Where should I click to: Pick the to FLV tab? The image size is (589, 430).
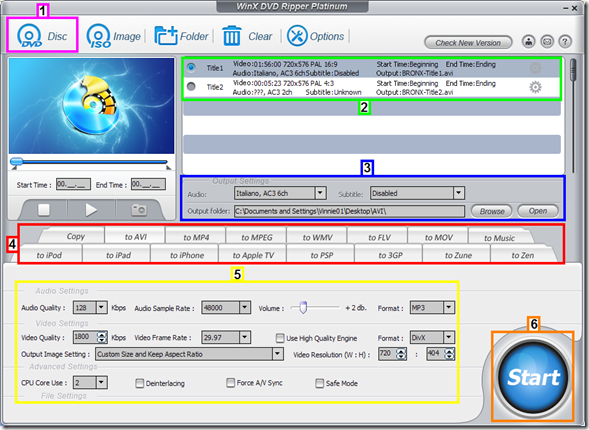[x=379, y=237]
